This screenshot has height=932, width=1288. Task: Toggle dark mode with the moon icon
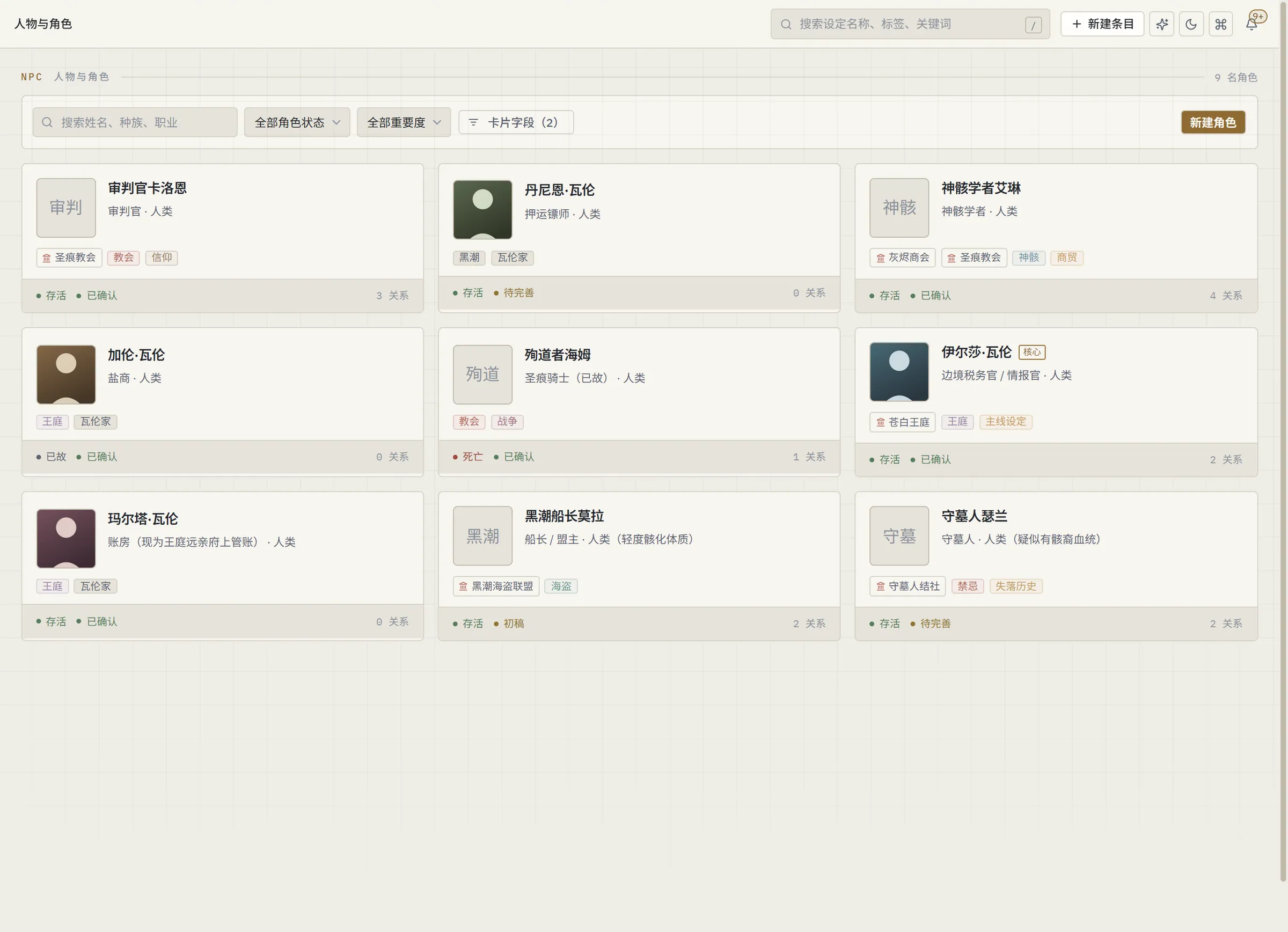[1191, 24]
